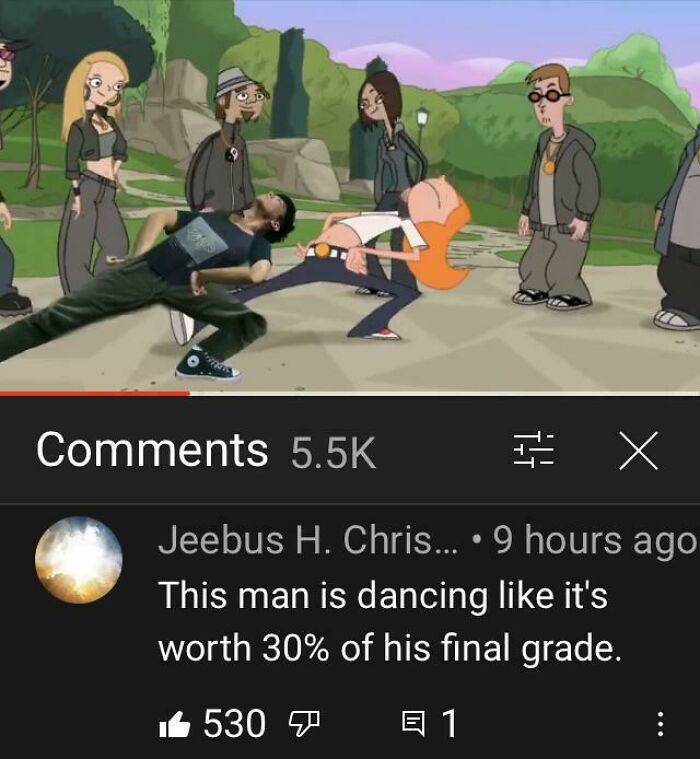Click the 9 hours ago timestamp
This screenshot has width=700, height=759.
[x=594, y=541]
